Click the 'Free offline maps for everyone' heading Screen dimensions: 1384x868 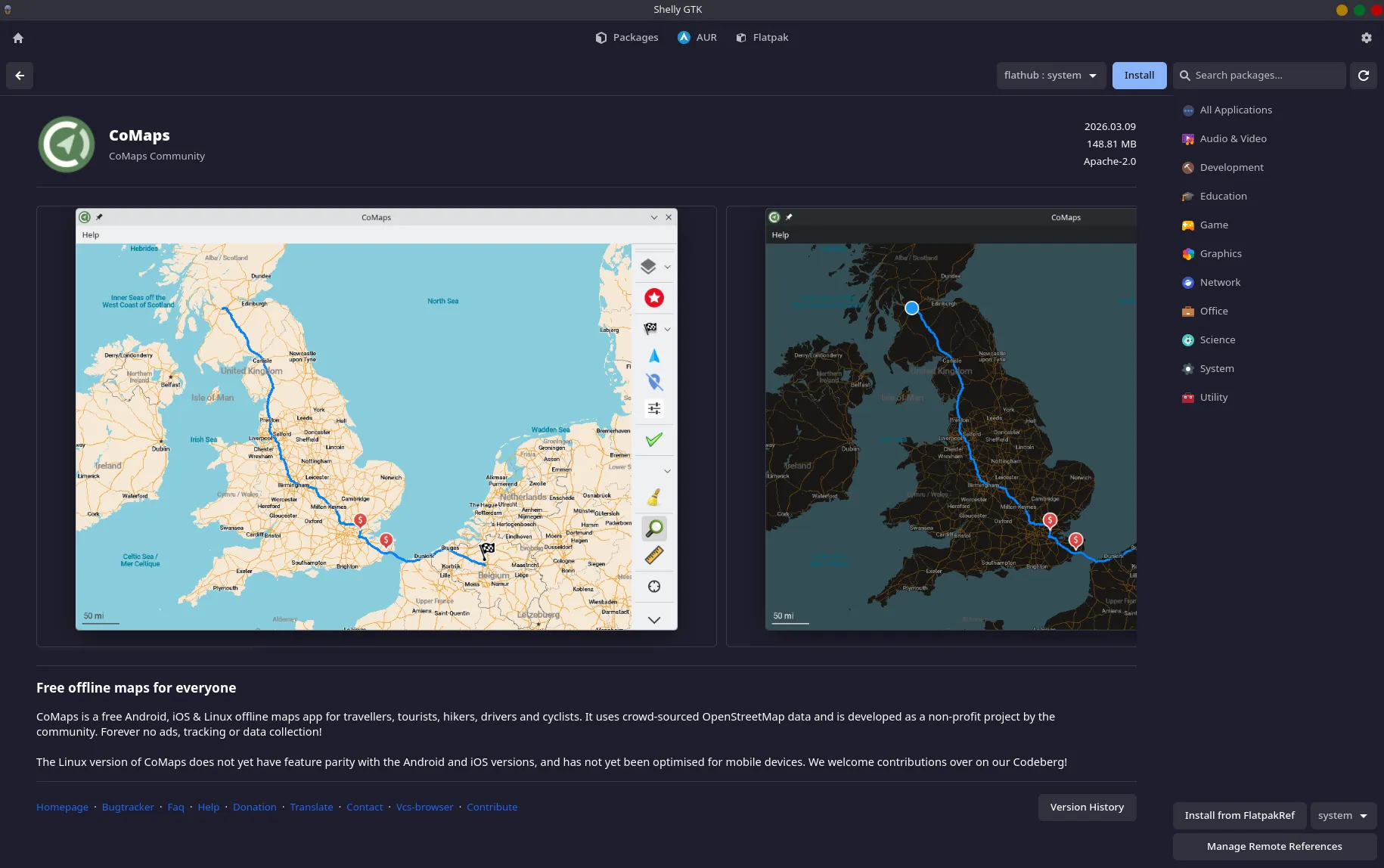pos(136,688)
